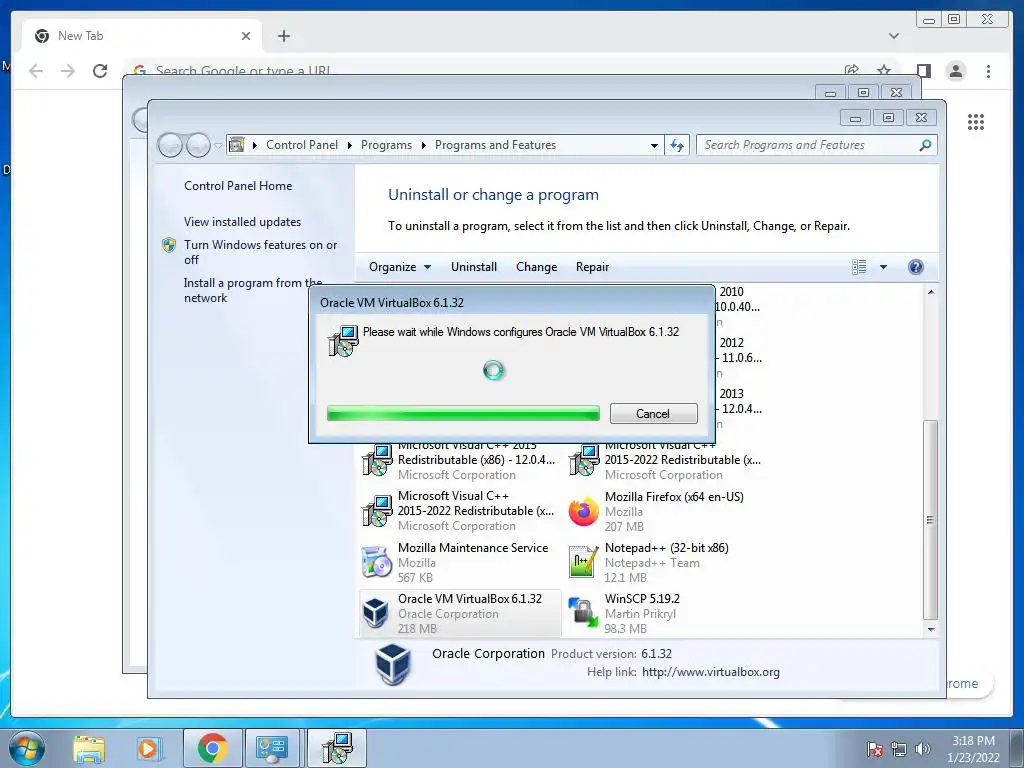
Task: Open Install a program from the network
Action: [253, 290]
